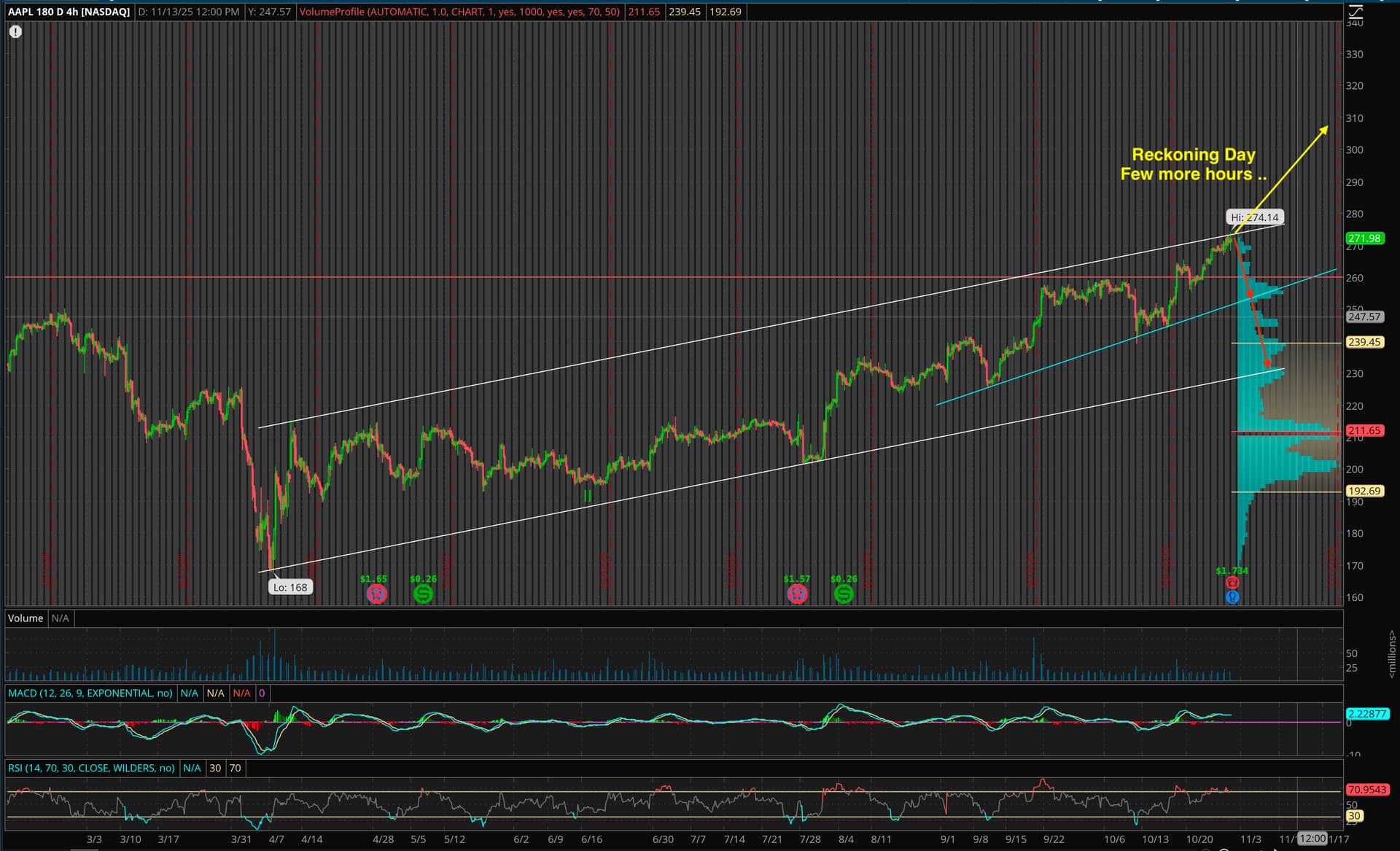Viewport: 1400px width, 851px height.
Task: Select the AAPL 180 D 4h chart title
Action: tap(69, 12)
